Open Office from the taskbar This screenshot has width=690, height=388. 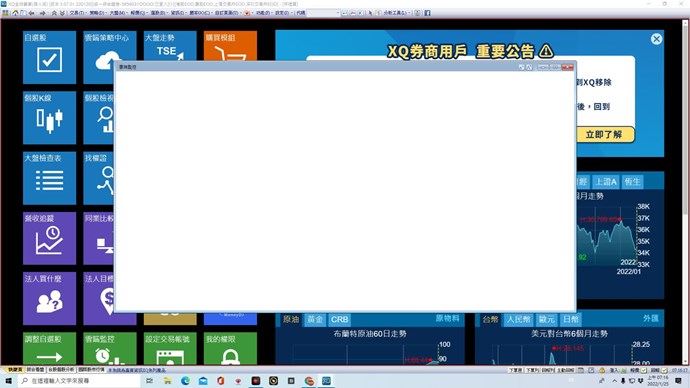coord(220,381)
